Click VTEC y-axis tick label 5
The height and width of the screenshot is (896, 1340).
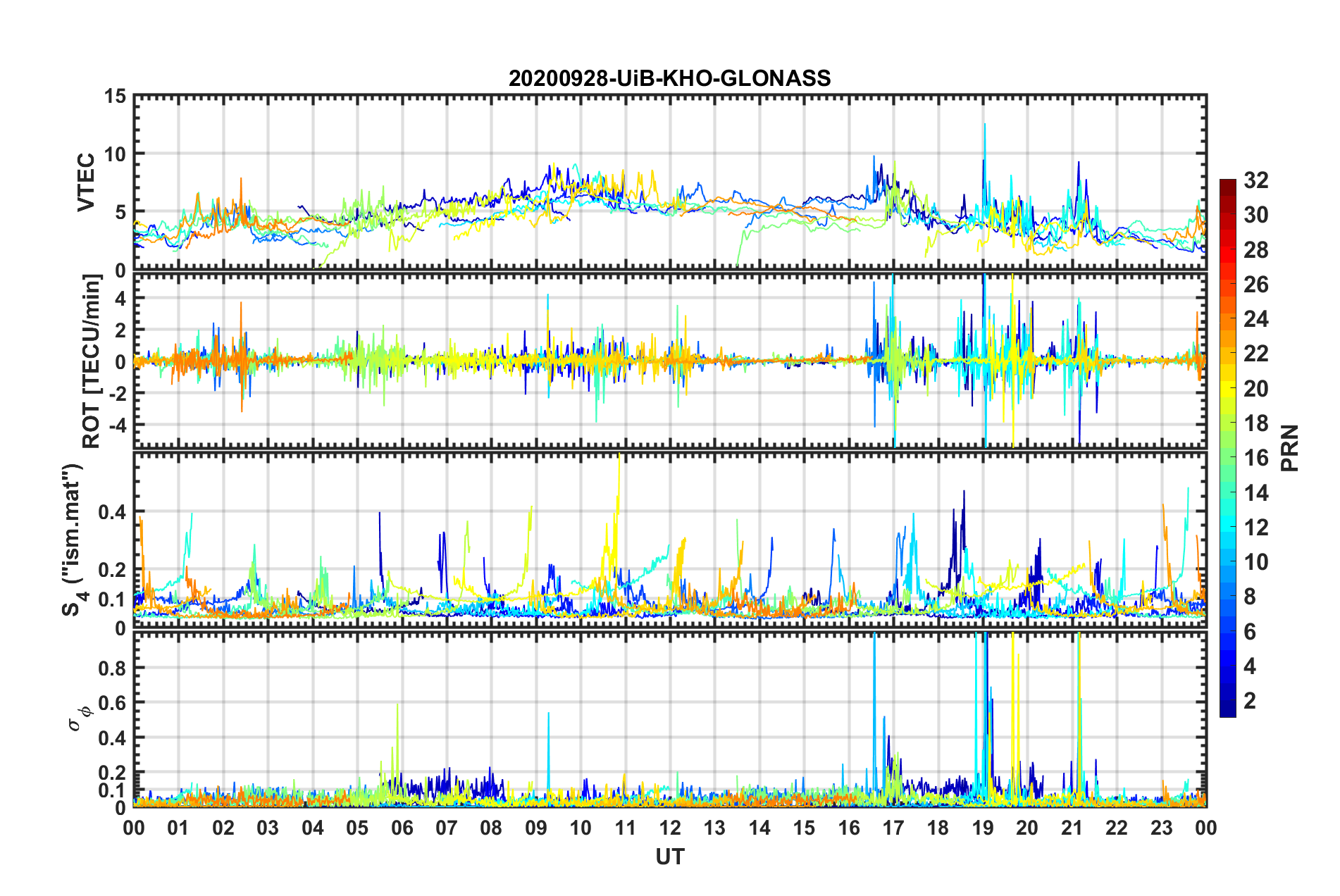point(120,212)
